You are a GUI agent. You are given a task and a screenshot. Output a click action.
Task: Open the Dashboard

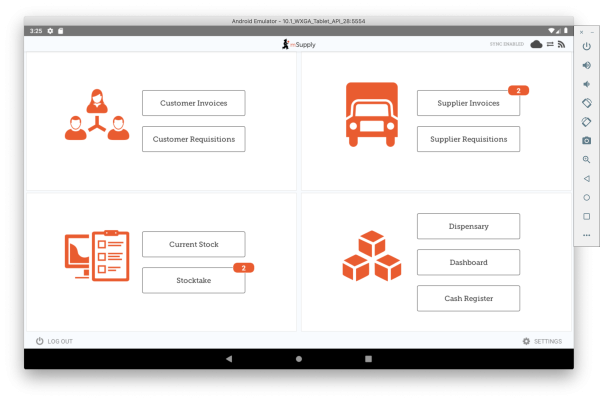468,262
